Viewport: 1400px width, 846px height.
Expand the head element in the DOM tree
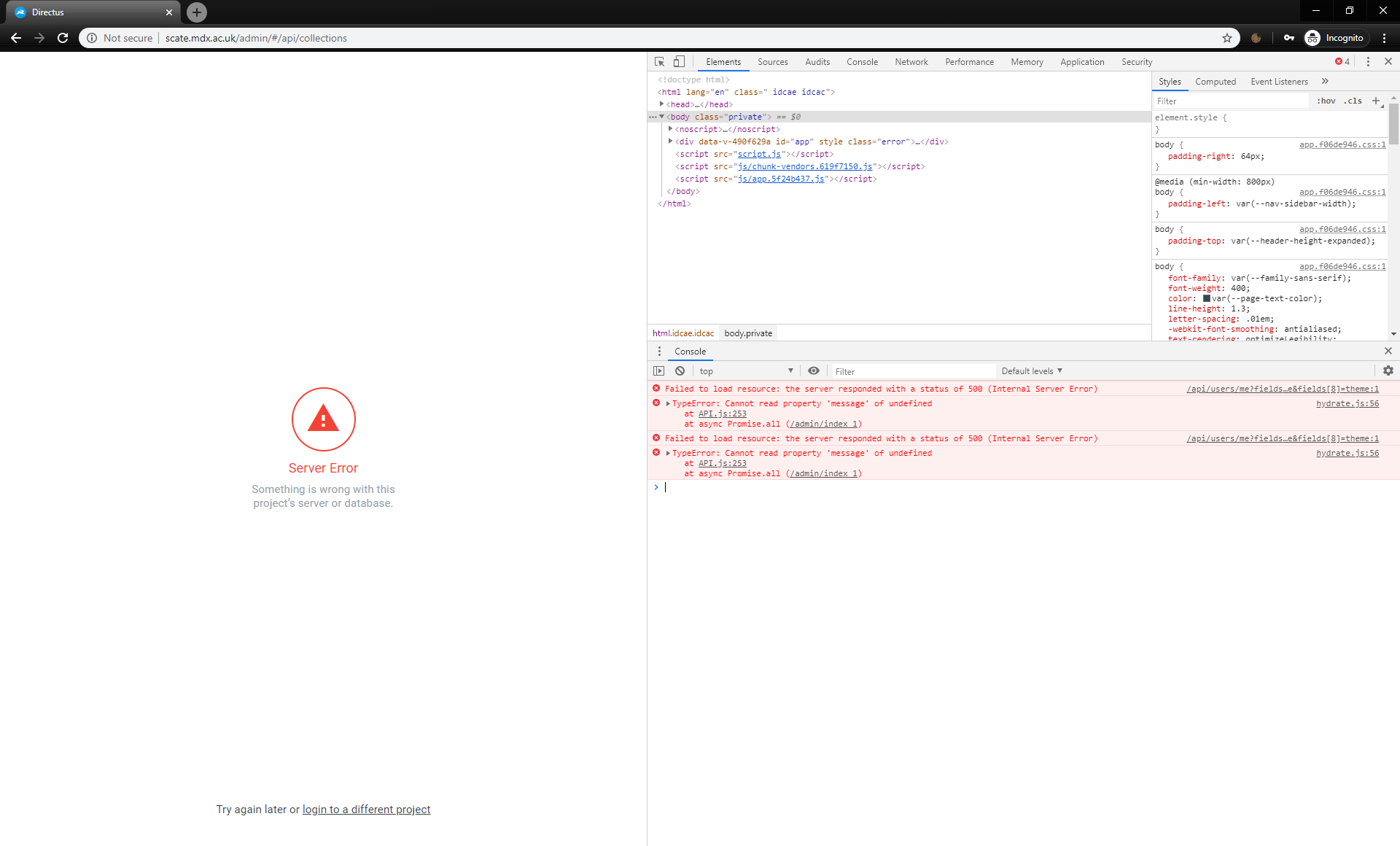tap(662, 104)
